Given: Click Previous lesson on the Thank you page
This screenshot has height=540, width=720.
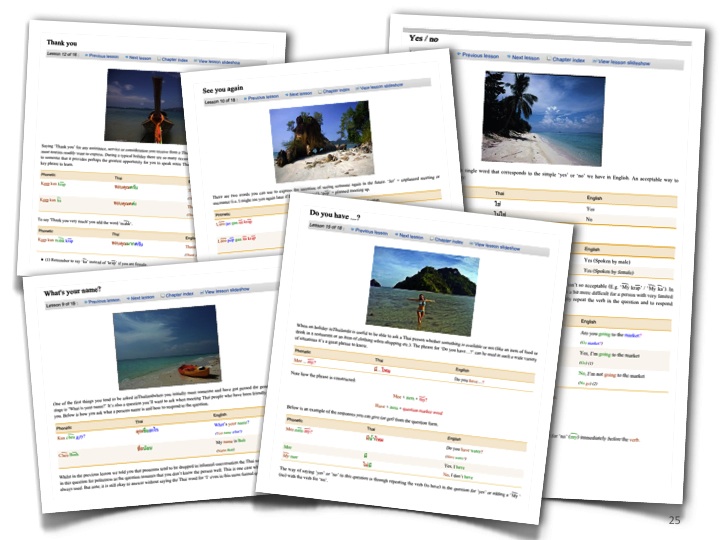Looking at the screenshot, I should click(x=103, y=56).
